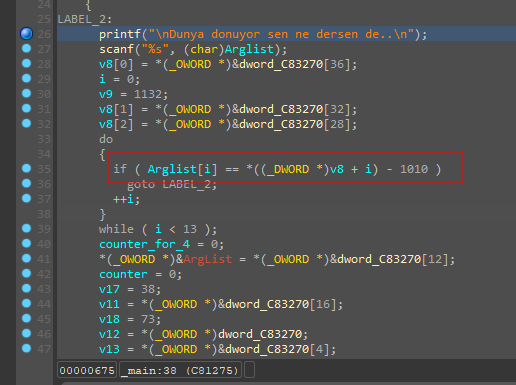Click the red ArgList variable on line 41
The width and height of the screenshot is (516, 385).
tap(207, 259)
